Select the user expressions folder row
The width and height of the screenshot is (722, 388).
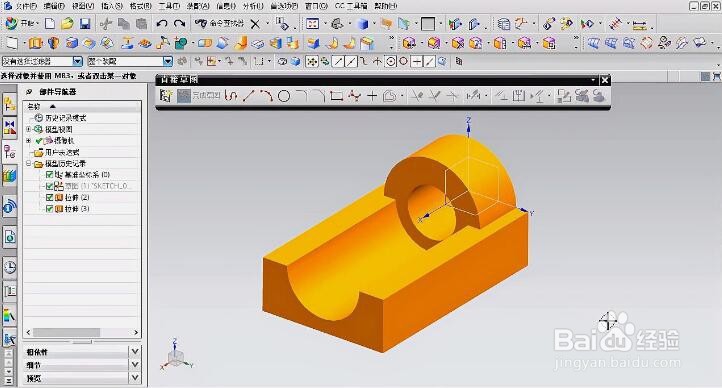(x=57, y=152)
